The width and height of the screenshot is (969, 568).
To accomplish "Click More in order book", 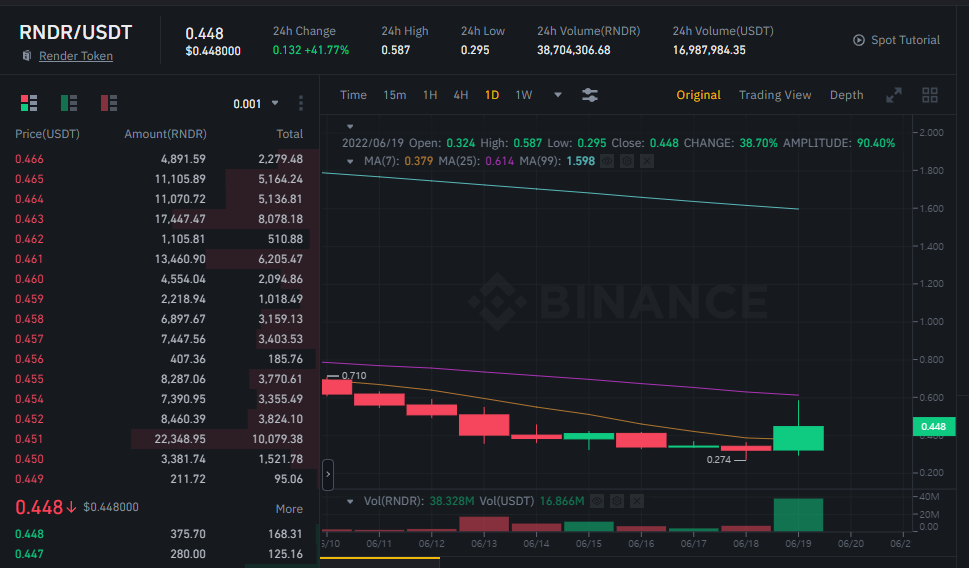I will (289, 509).
